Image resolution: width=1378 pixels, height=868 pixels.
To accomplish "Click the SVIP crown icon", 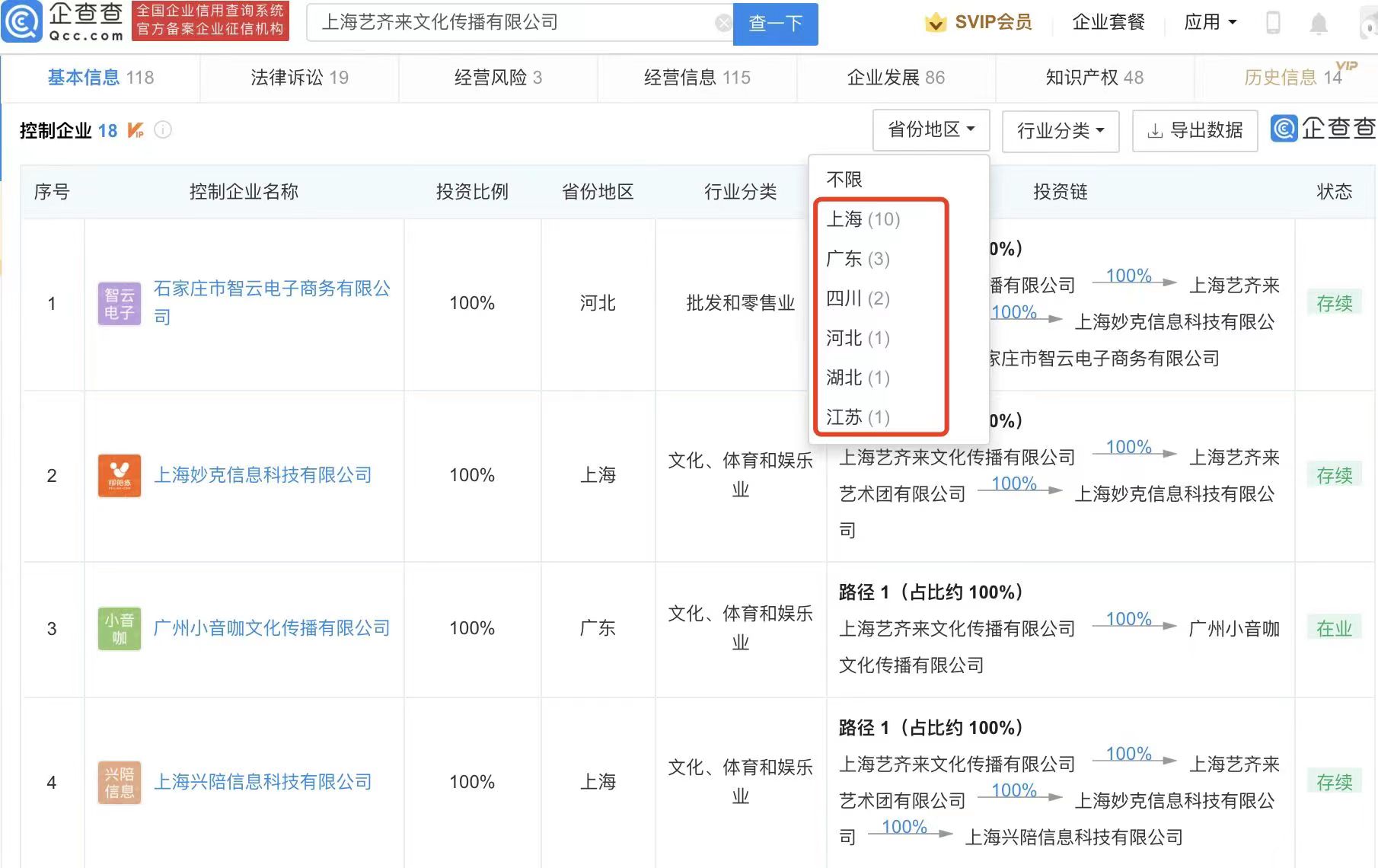I will pyautogui.click(x=935, y=23).
